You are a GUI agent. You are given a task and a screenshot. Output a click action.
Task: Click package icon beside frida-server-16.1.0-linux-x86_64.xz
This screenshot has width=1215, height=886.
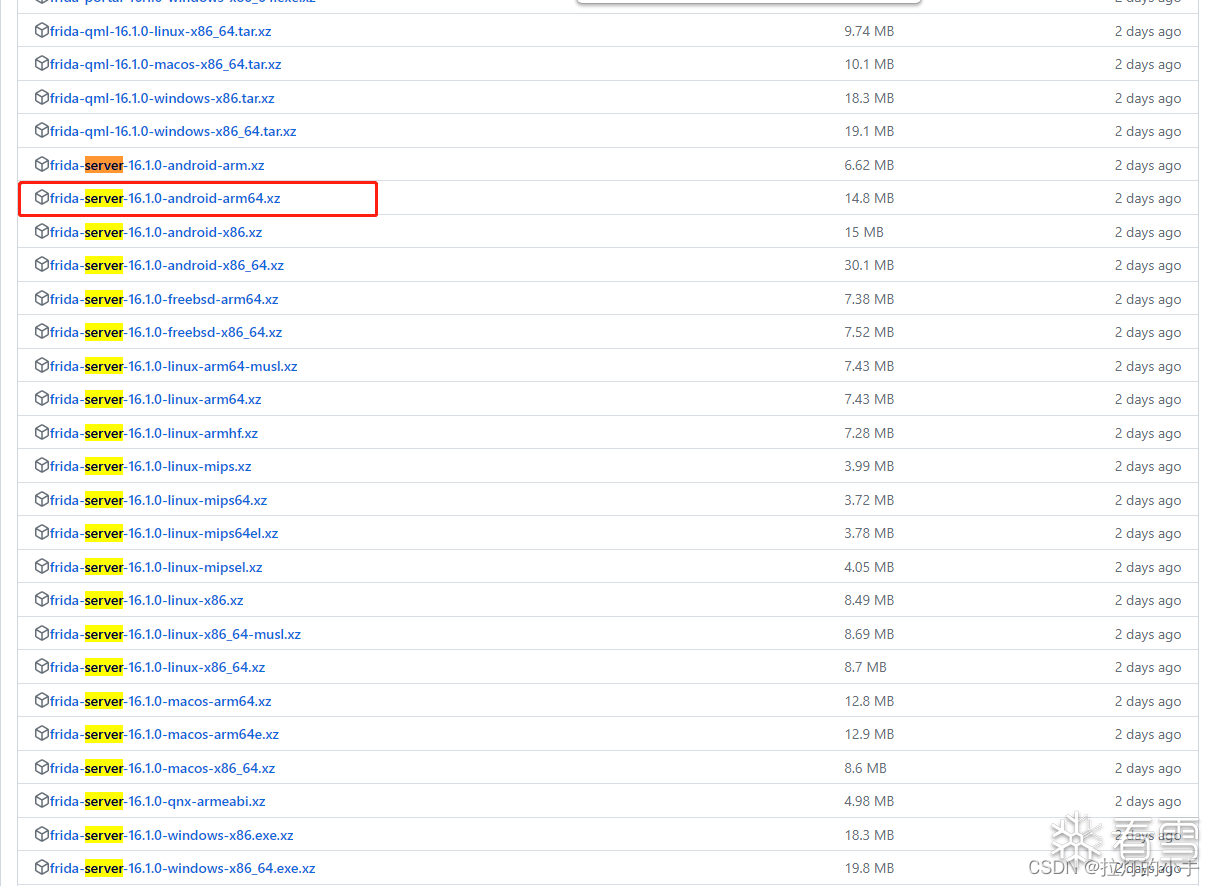(x=42, y=667)
